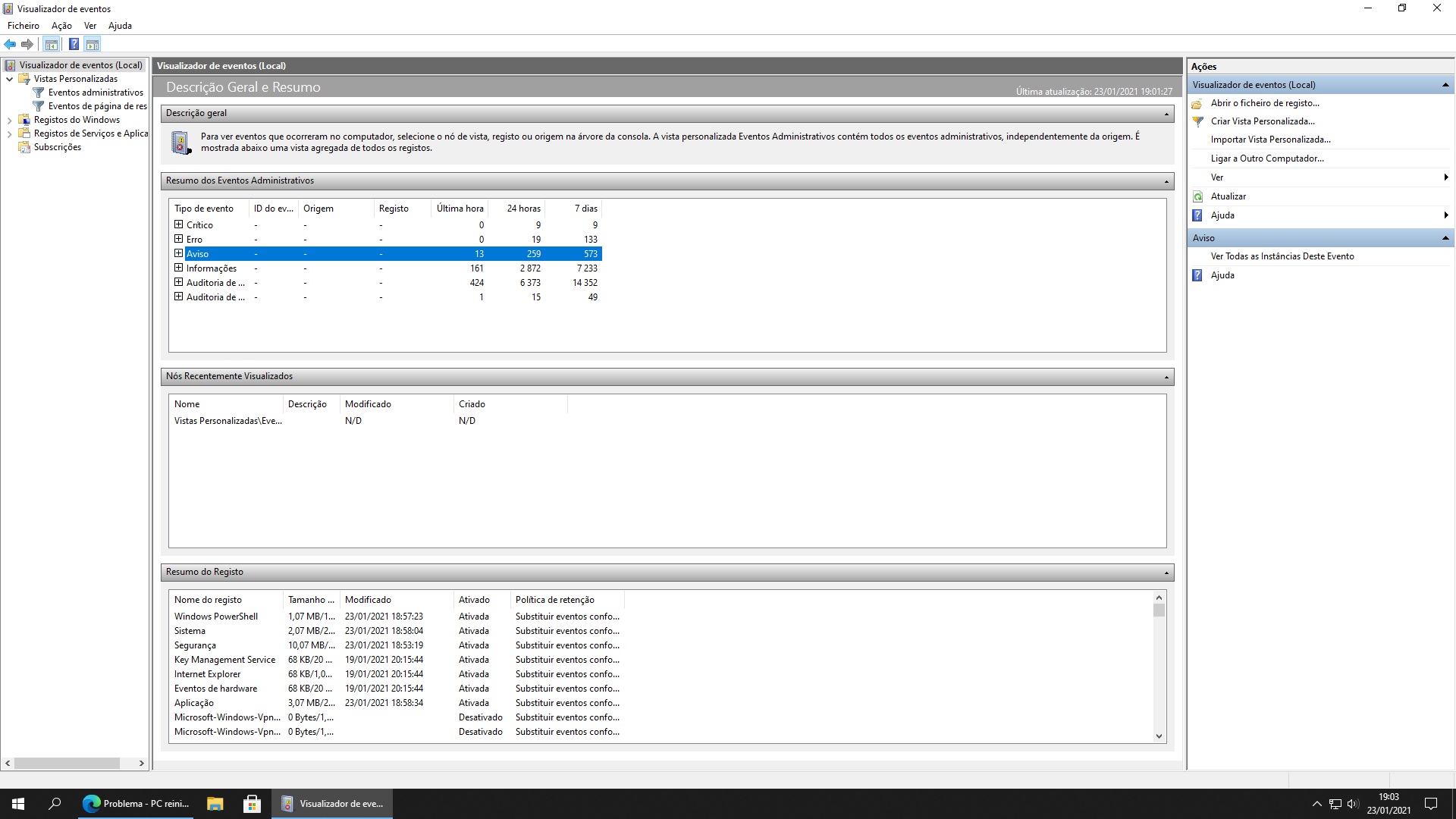Expand the Crítico event type row
The height and width of the screenshot is (819, 1456).
click(x=179, y=224)
